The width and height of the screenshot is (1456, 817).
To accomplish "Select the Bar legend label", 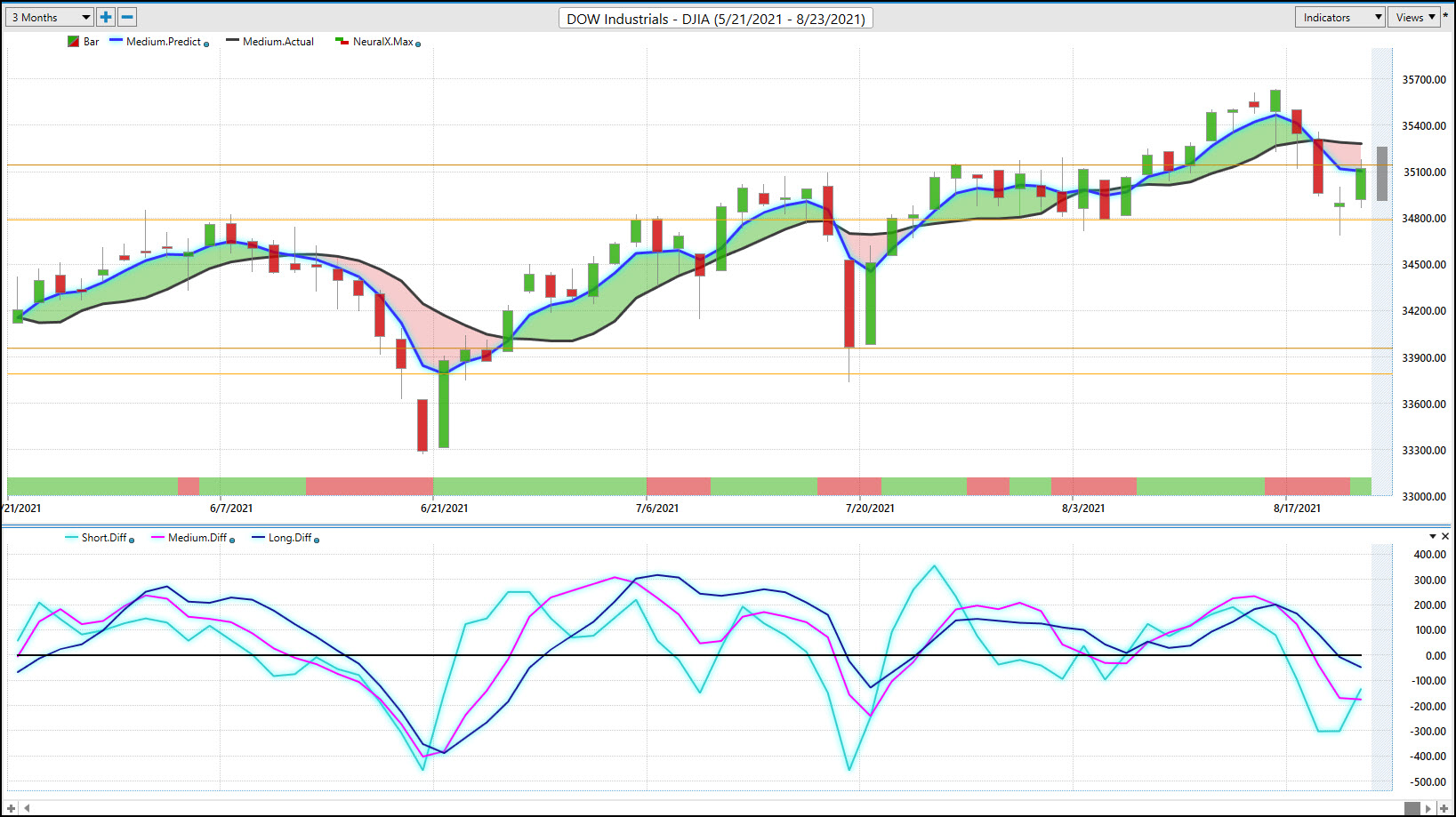I will tap(92, 42).
